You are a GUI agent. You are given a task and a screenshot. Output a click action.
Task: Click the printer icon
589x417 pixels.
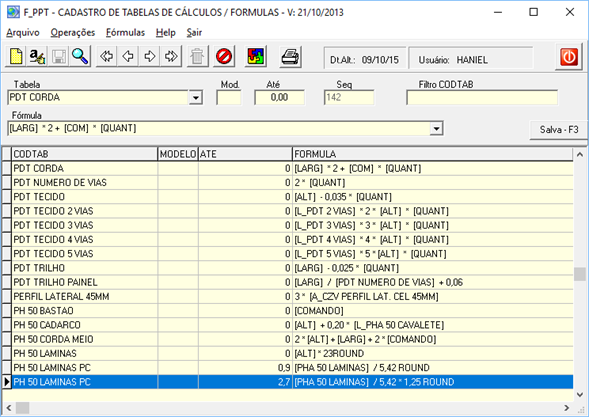290,57
